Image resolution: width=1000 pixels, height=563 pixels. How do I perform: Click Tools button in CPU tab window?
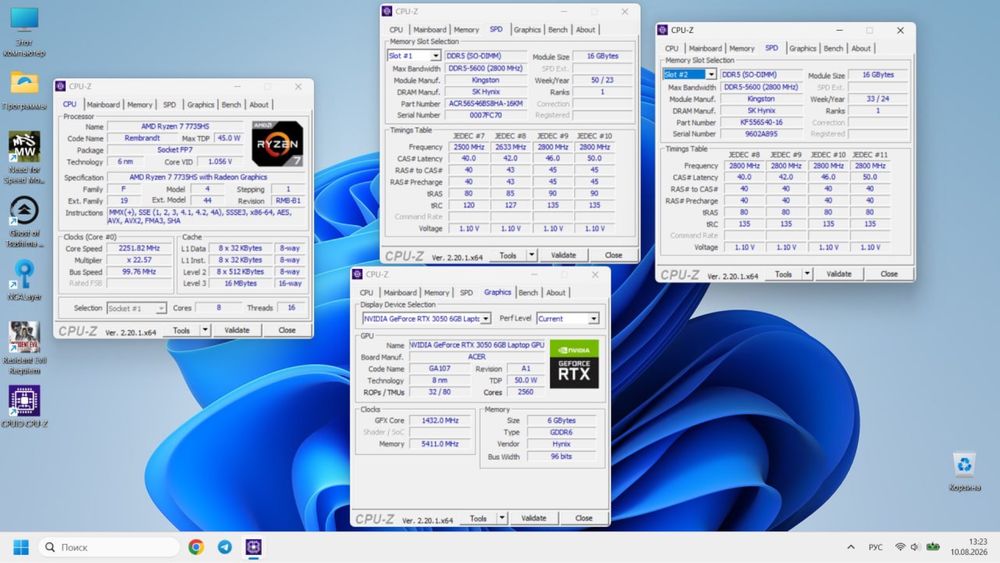coord(182,330)
